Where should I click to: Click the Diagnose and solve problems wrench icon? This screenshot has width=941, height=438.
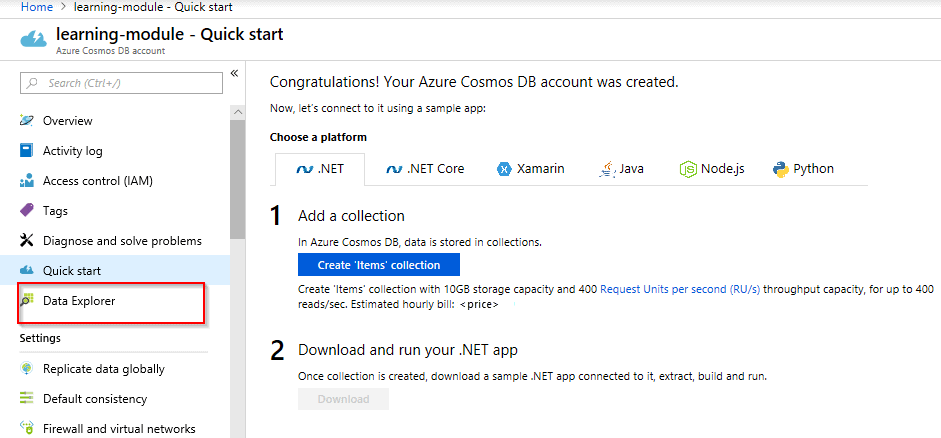pos(27,241)
